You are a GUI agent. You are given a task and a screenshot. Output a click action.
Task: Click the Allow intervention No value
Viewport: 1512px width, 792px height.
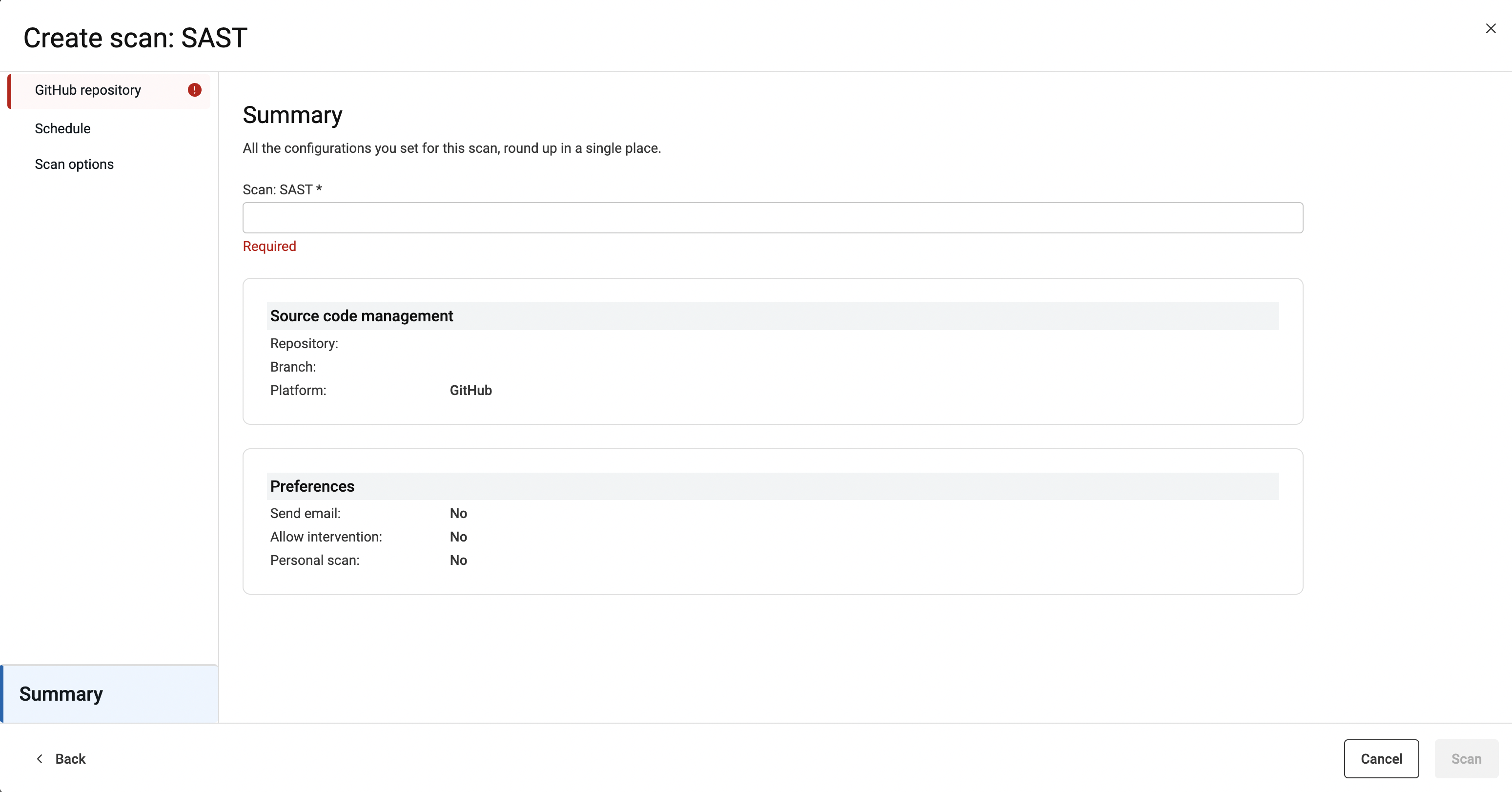click(x=458, y=537)
